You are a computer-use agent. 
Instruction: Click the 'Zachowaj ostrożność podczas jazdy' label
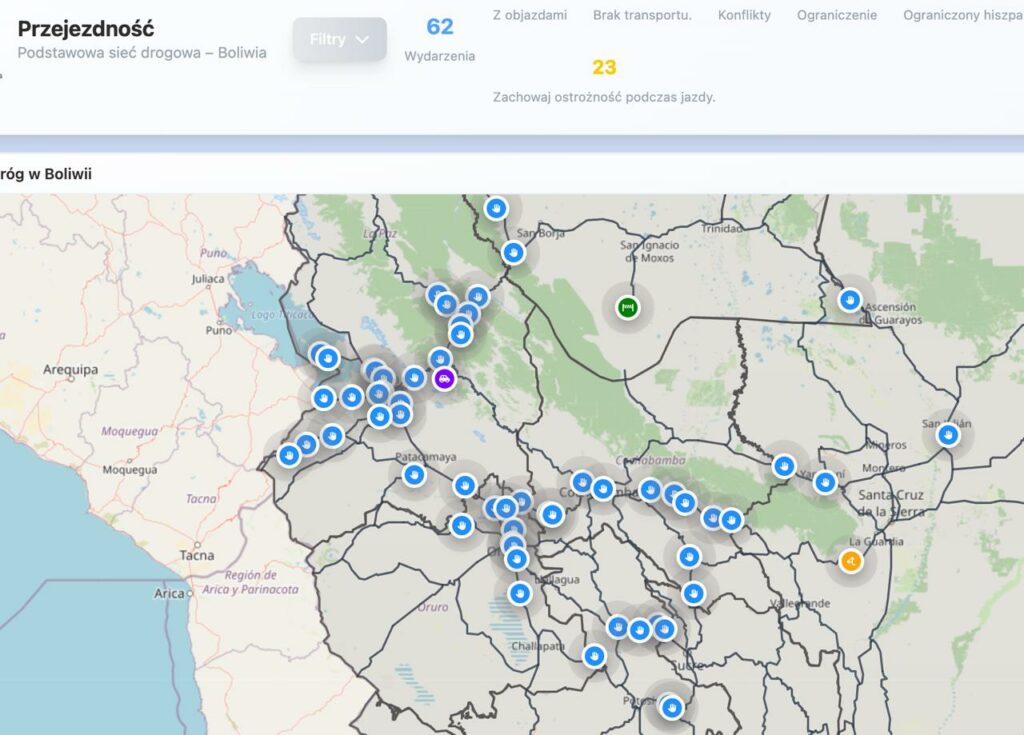(x=604, y=97)
